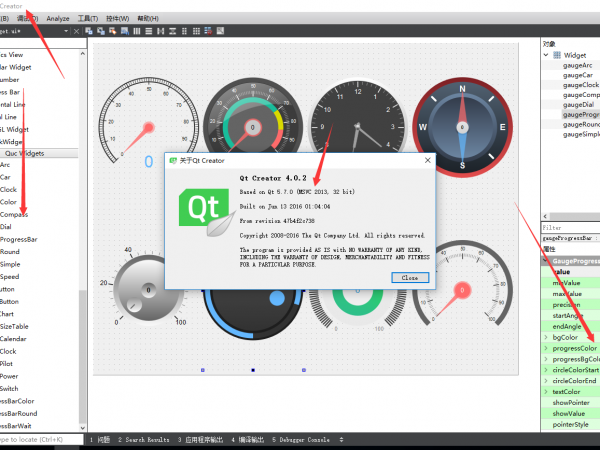Collapse the Widget node in object tree
This screenshot has width=600, height=450.
[x=545, y=55]
